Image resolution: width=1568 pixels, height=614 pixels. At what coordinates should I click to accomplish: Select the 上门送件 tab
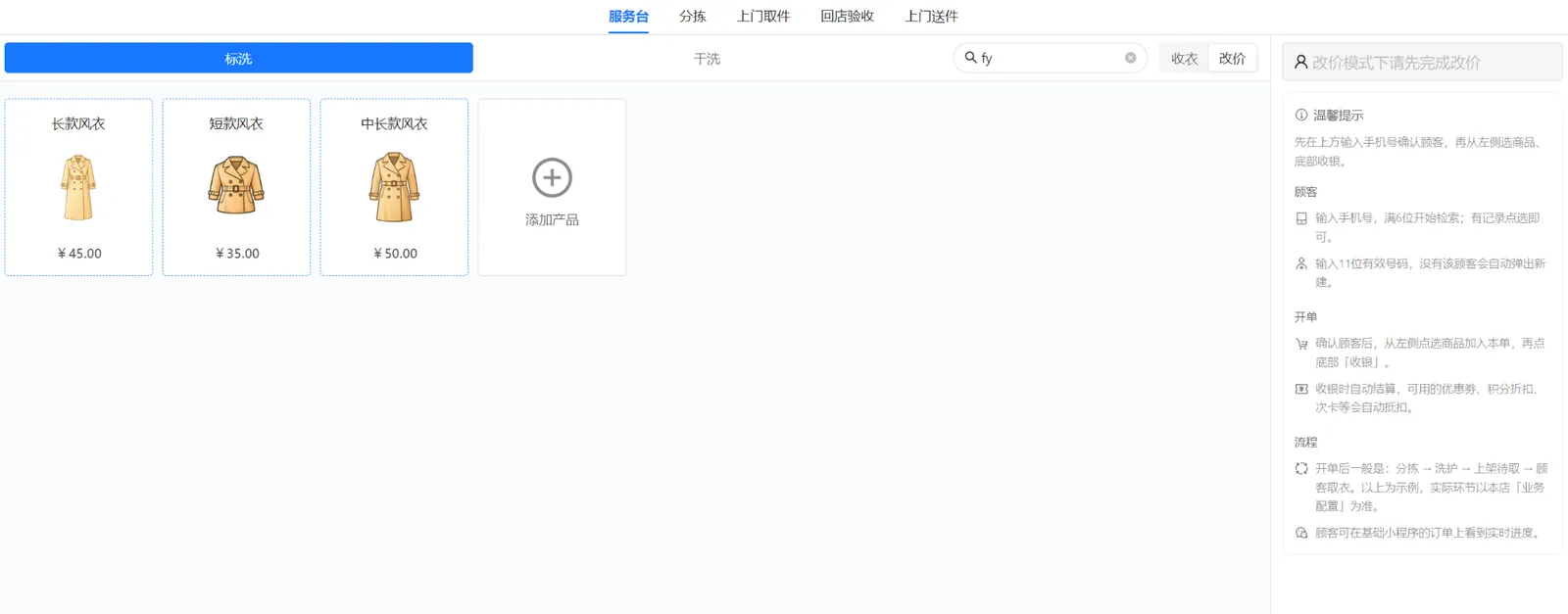pos(931,17)
